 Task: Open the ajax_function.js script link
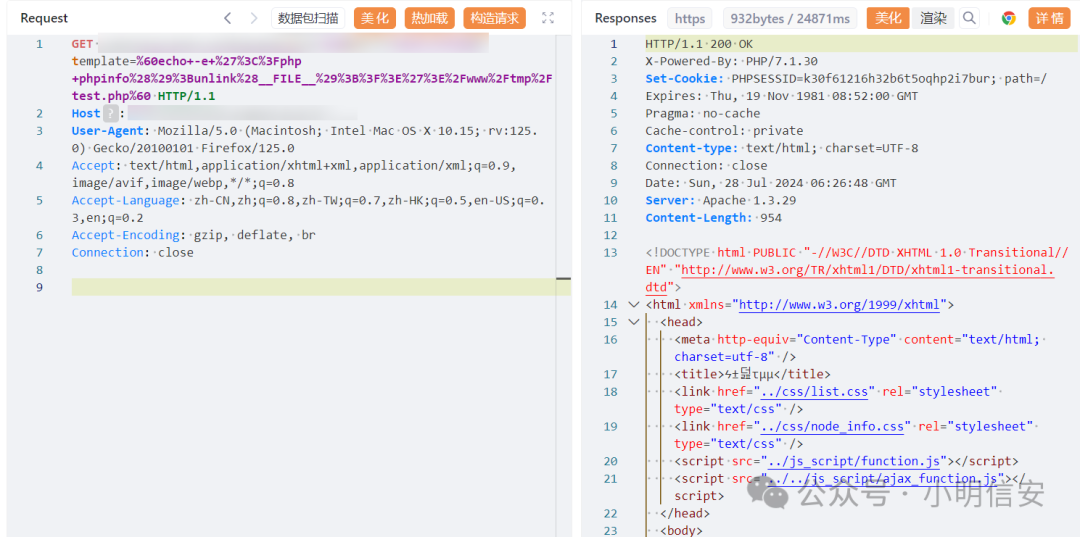pos(882,478)
